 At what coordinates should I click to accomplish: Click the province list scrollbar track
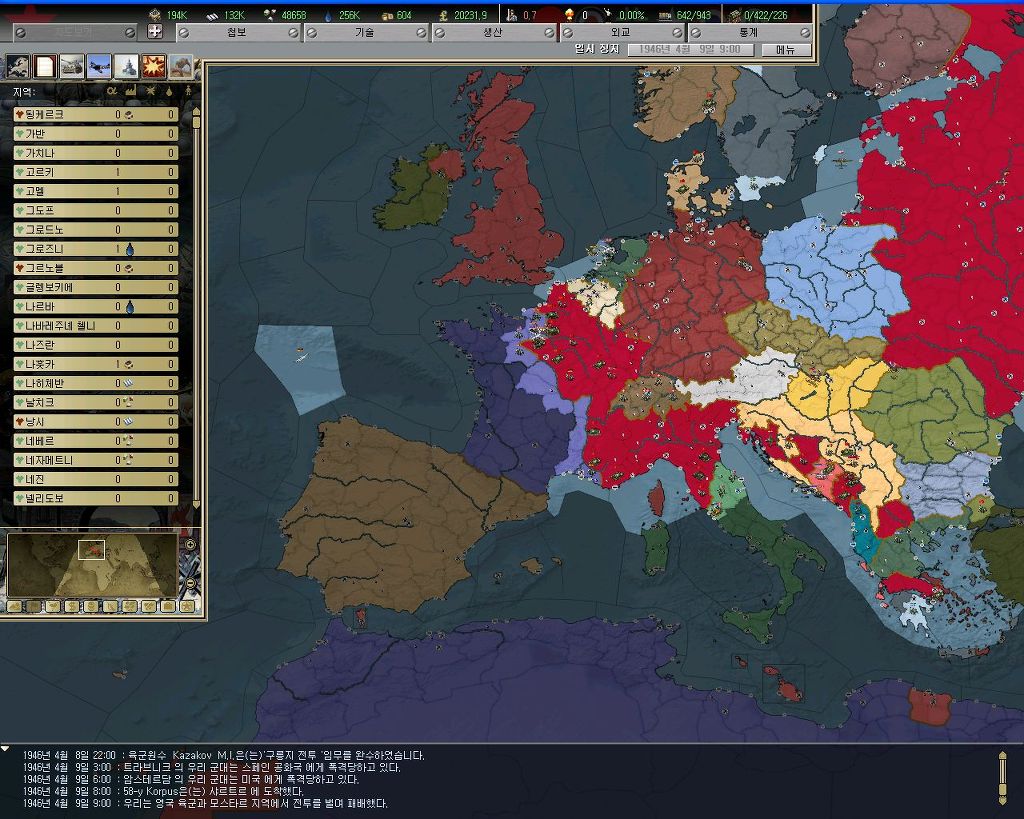pyautogui.click(x=196, y=313)
